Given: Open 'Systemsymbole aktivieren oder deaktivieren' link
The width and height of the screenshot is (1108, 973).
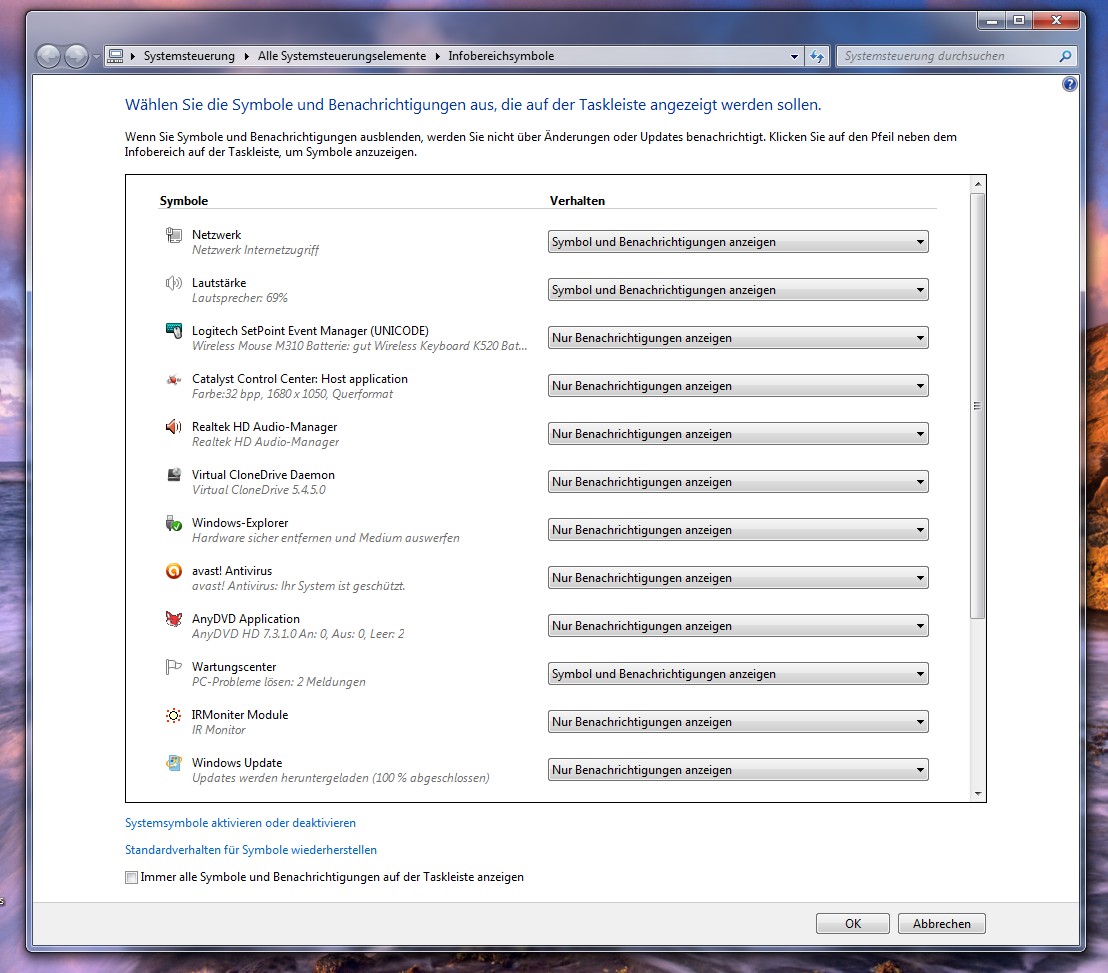Looking at the screenshot, I should click(240, 823).
